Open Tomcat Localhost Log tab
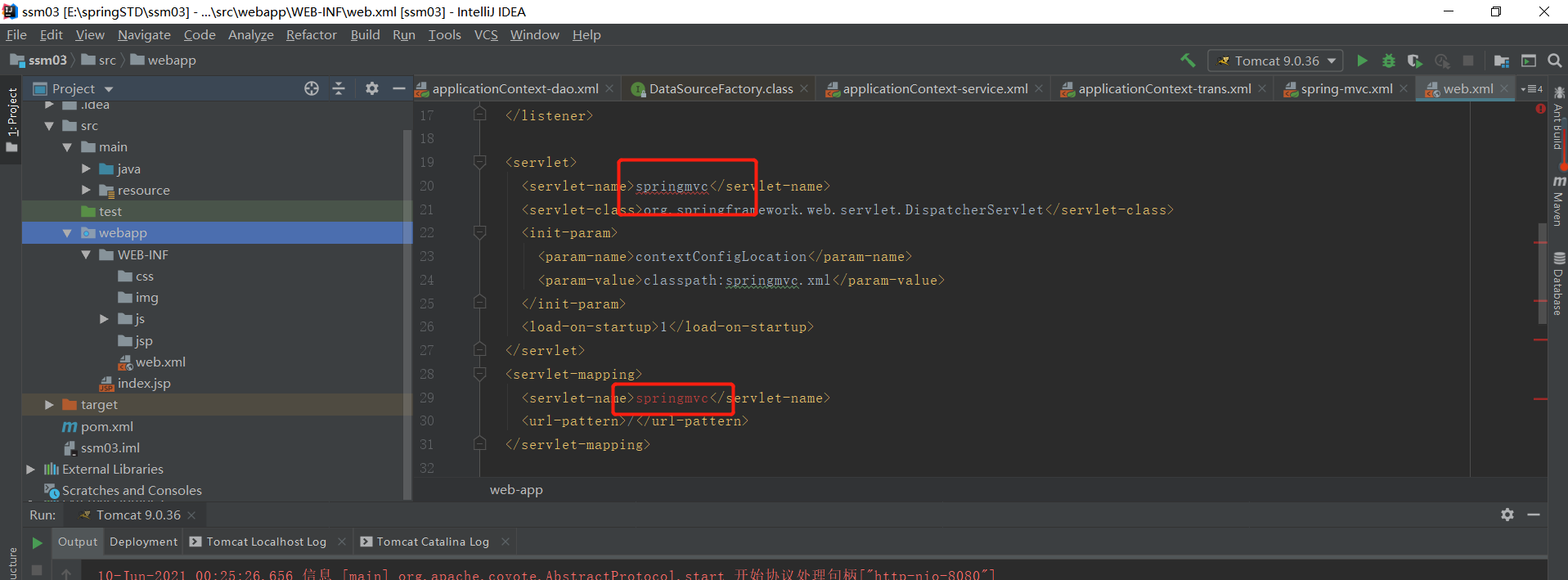The width and height of the screenshot is (1568, 580). [266, 542]
